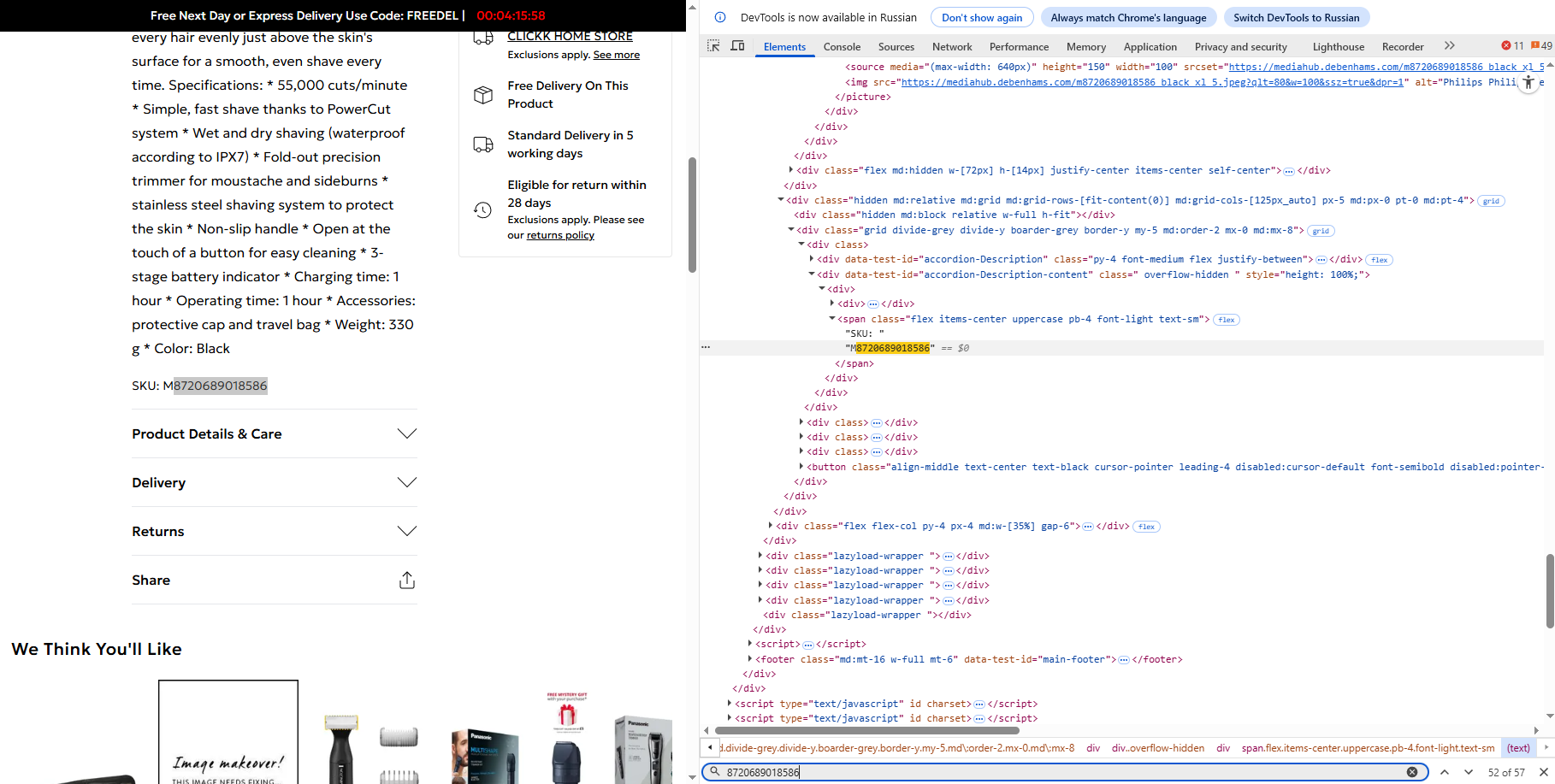
Task: Click the DevTools vertical scrollbar thumb
Action: (x=1550, y=591)
